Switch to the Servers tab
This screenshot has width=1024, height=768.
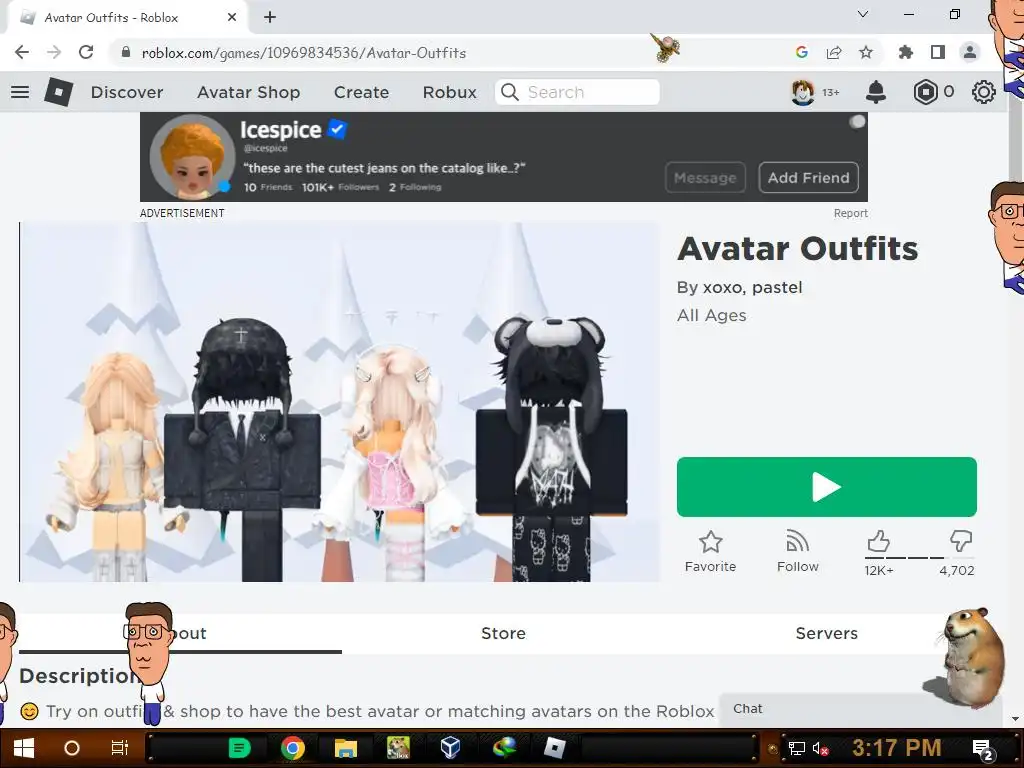pyautogui.click(x=827, y=633)
